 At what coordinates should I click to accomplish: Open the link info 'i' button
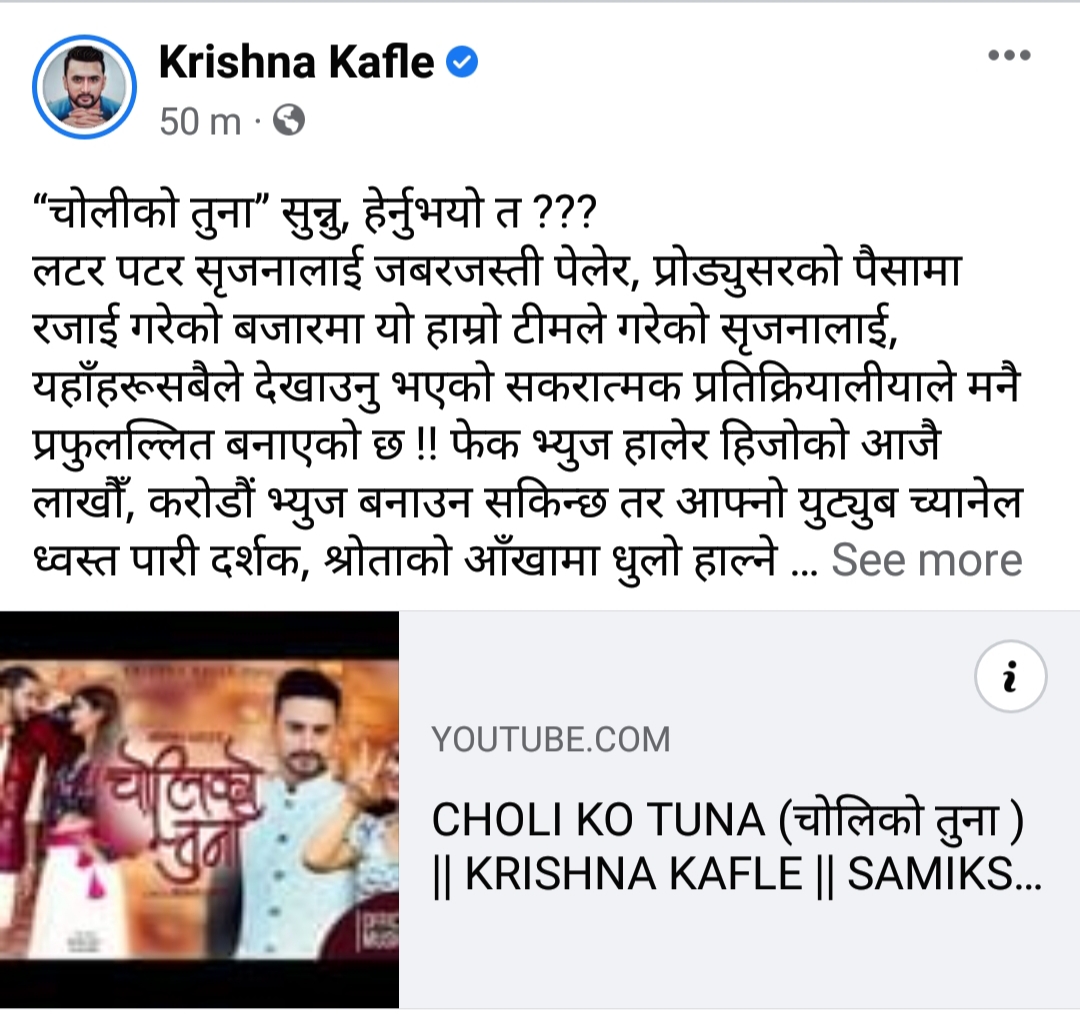click(1010, 676)
